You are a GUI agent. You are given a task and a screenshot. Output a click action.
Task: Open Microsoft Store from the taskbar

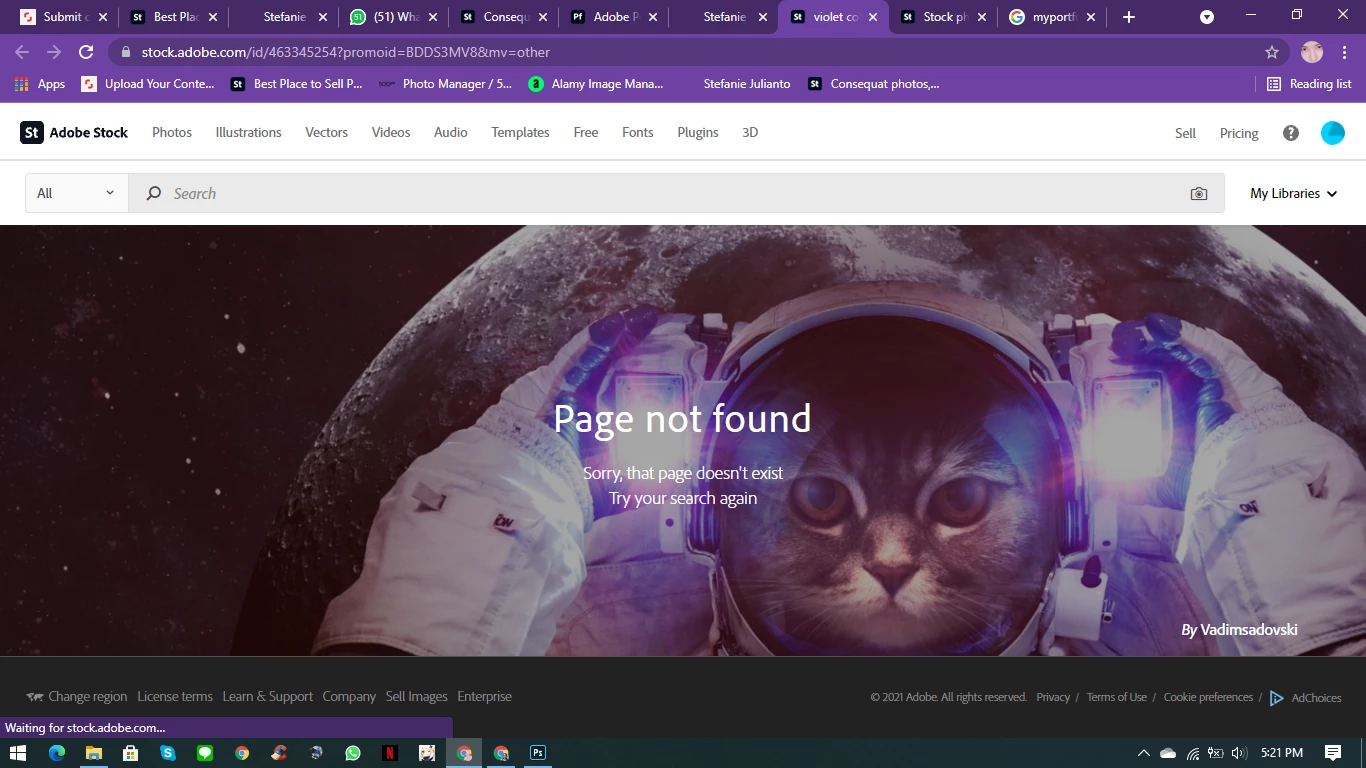point(131,753)
